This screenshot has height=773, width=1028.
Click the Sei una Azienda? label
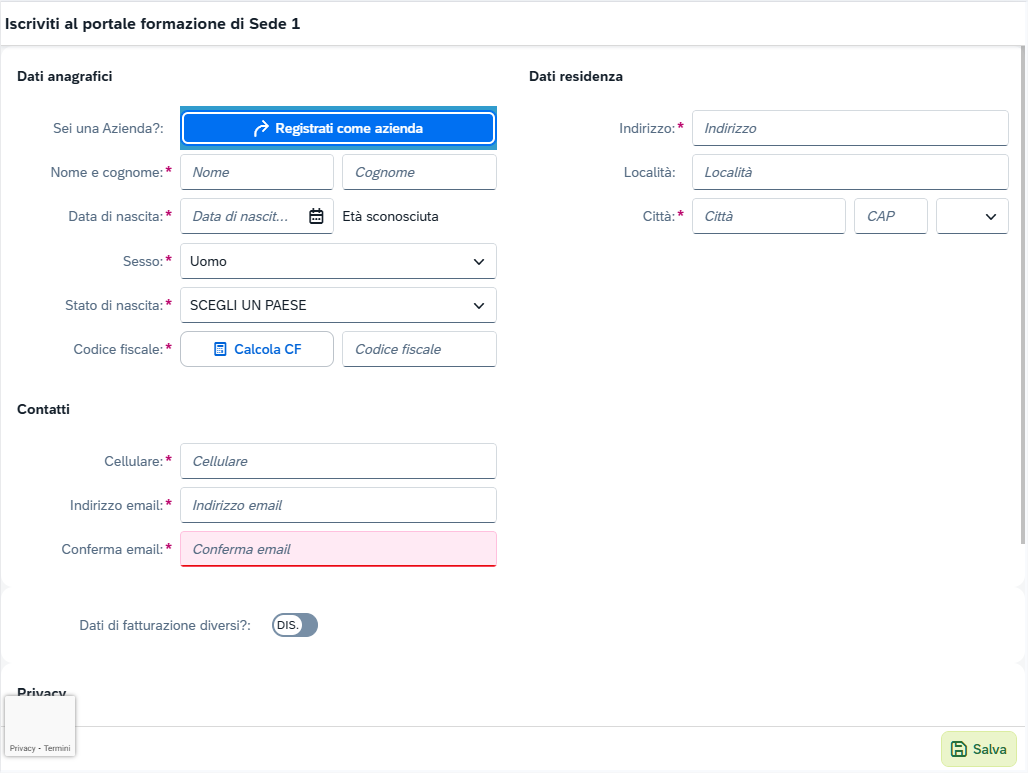point(108,128)
